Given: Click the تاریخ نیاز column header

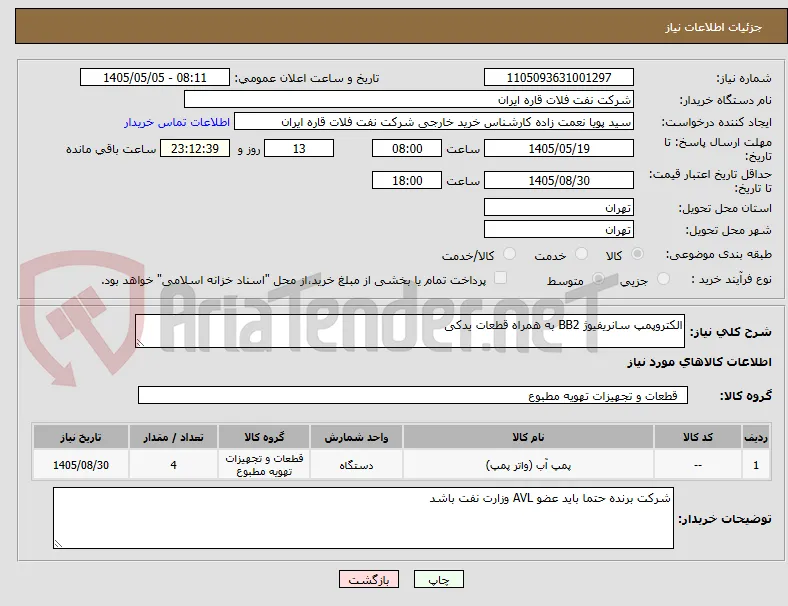Looking at the screenshot, I should 81,437.
